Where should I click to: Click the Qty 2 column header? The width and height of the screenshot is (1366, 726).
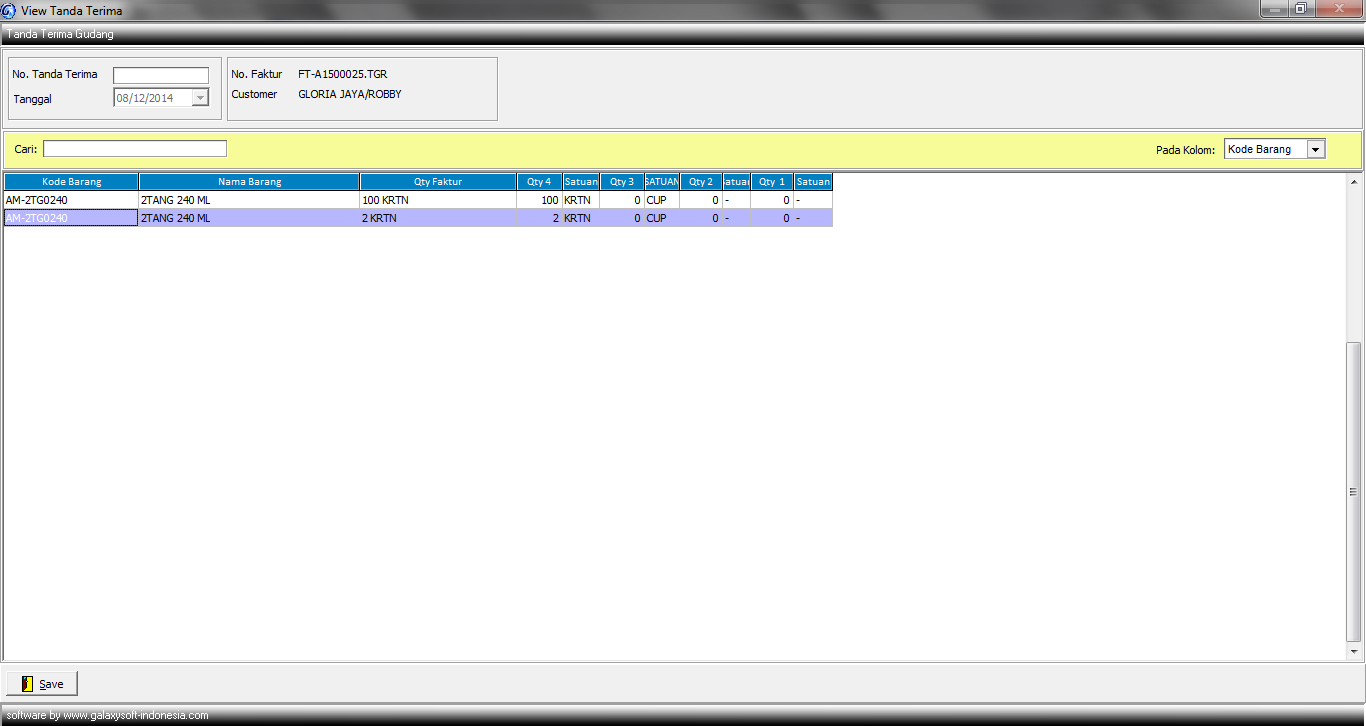coord(701,182)
